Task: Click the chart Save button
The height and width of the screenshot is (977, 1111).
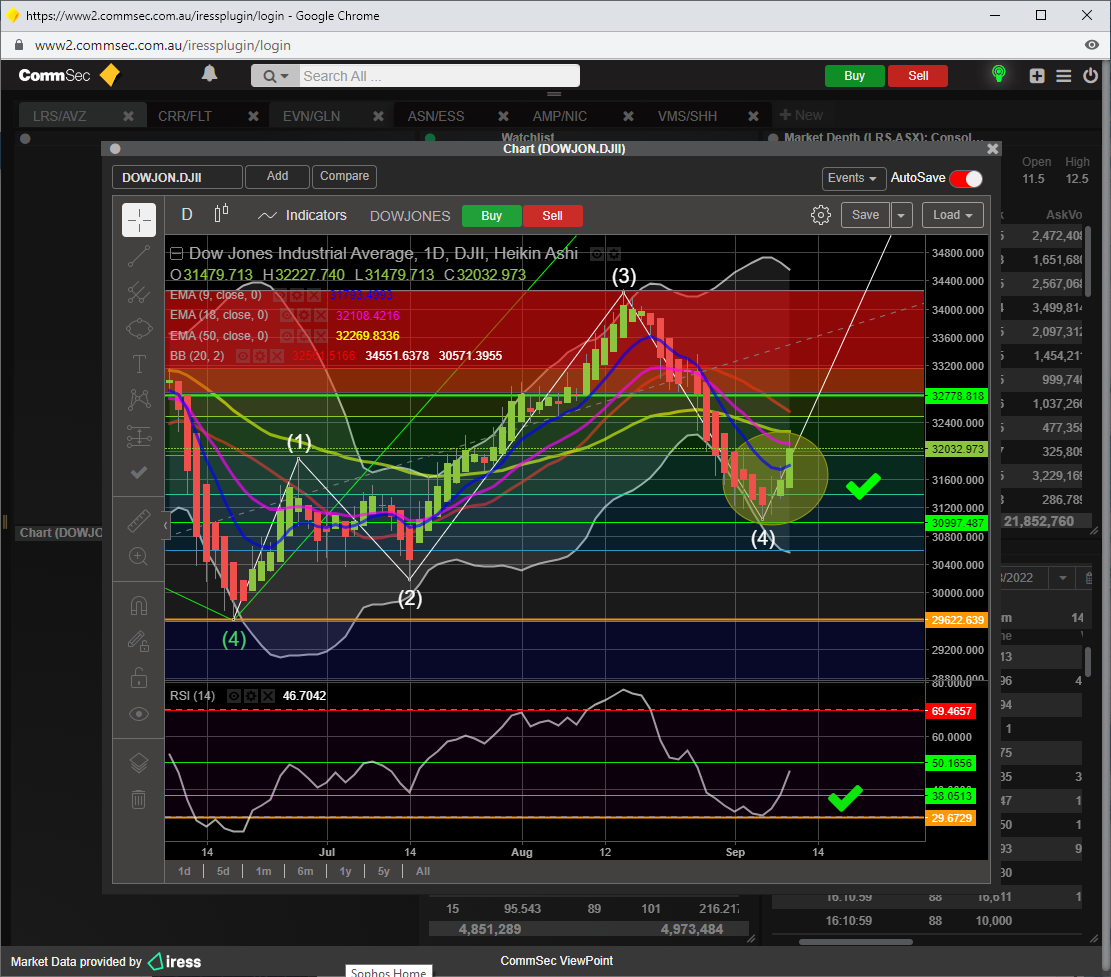Action: 865,215
